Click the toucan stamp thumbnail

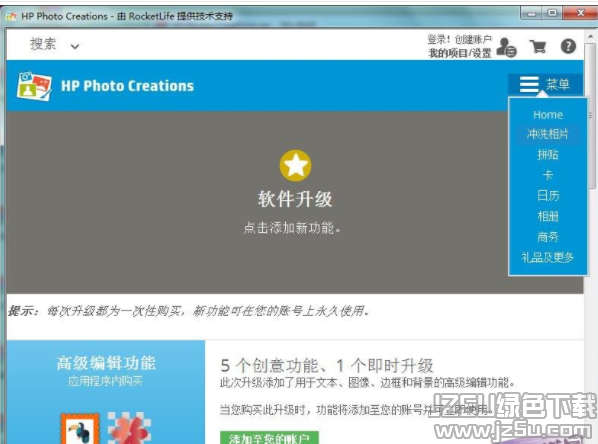pyautogui.click(x=80, y=429)
